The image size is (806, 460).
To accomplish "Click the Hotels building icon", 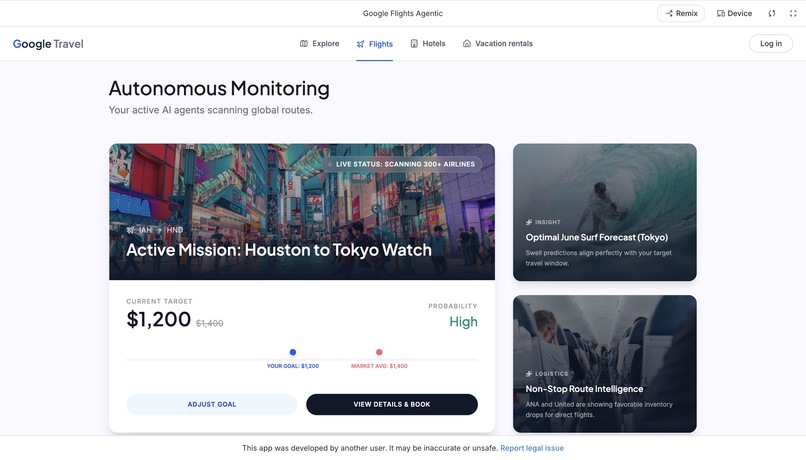I will (x=414, y=44).
